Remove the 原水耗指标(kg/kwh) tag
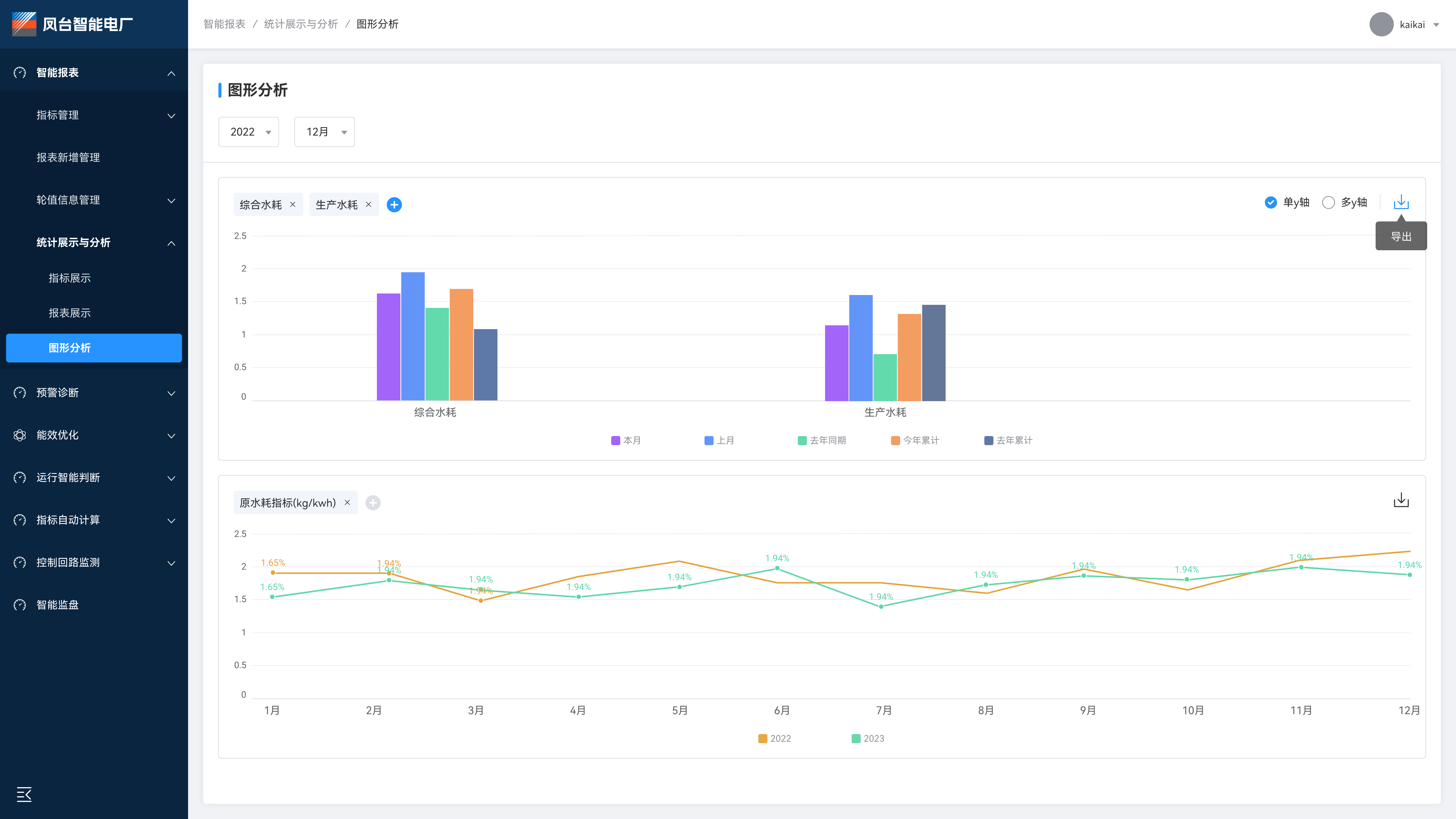Screen dimensions: 1456x819 coord(347,503)
